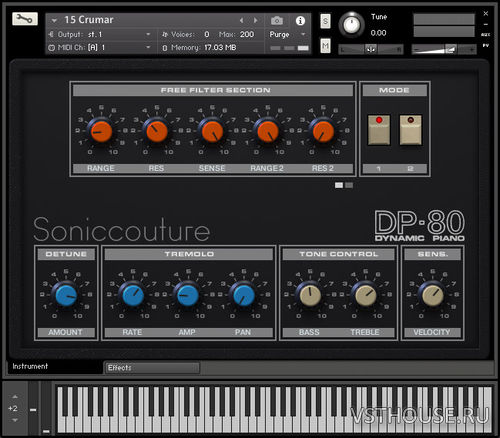500x438 pixels.
Task: Click the TONE CONTROL header label
Action: point(338,254)
